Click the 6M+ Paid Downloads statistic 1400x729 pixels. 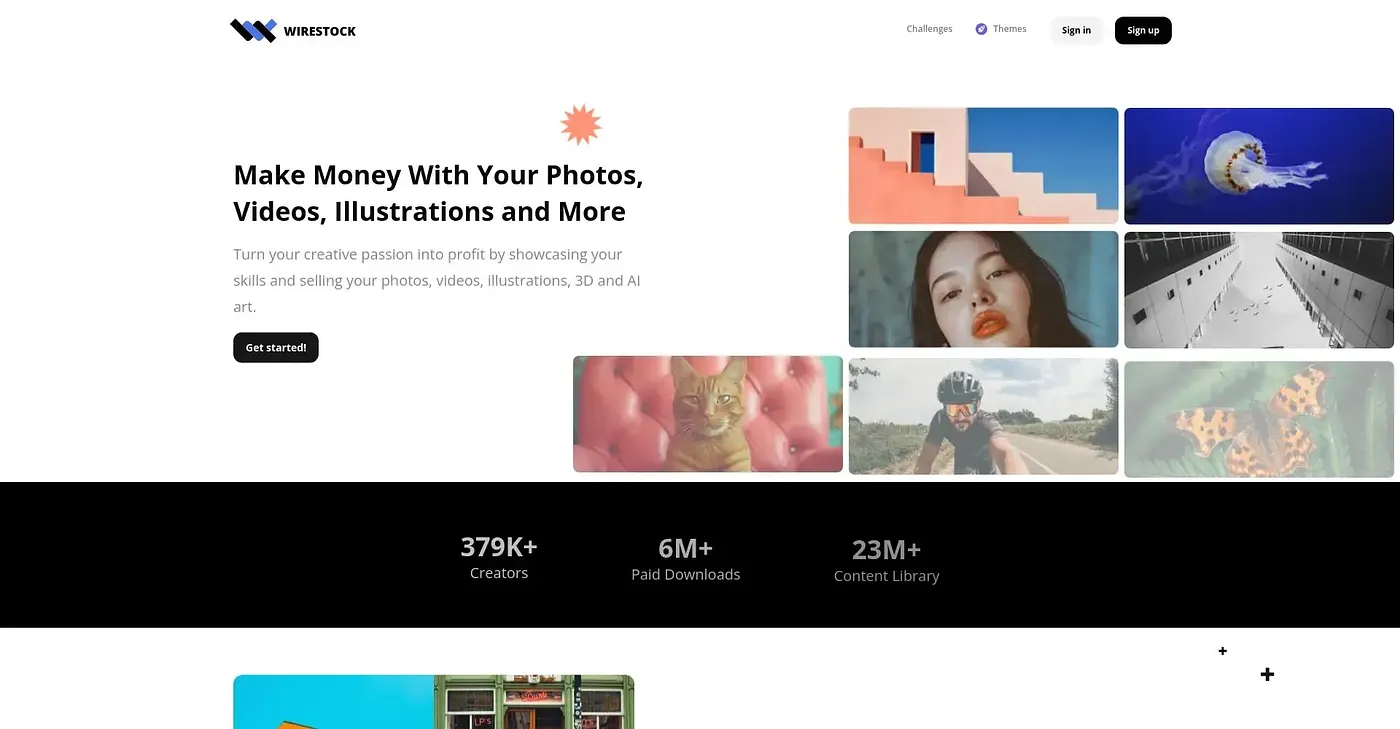coord(686,559)
